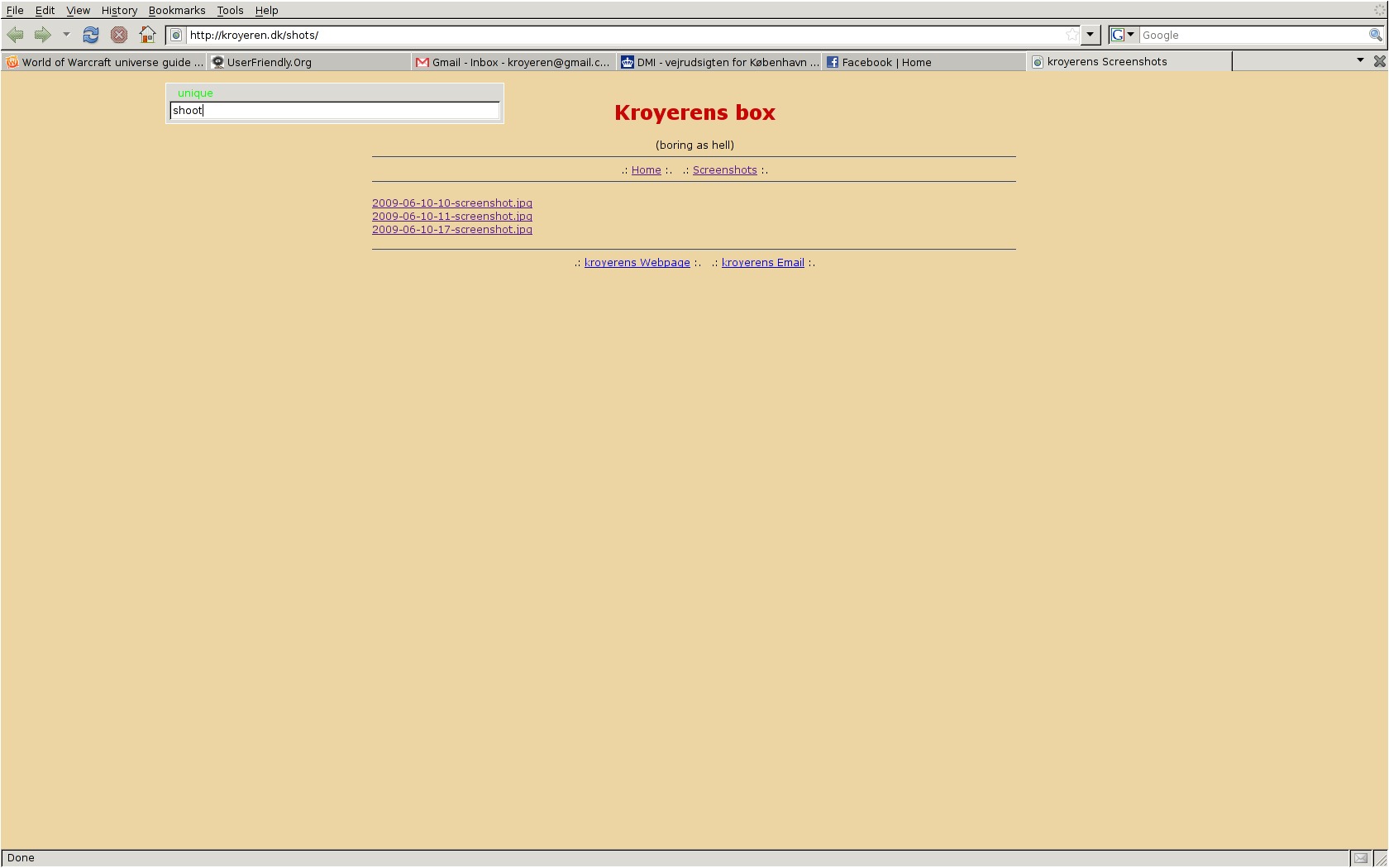Open the search engine selector dropdown
The width and height of the screenshot is (1389, 868).
(1123, 35)
